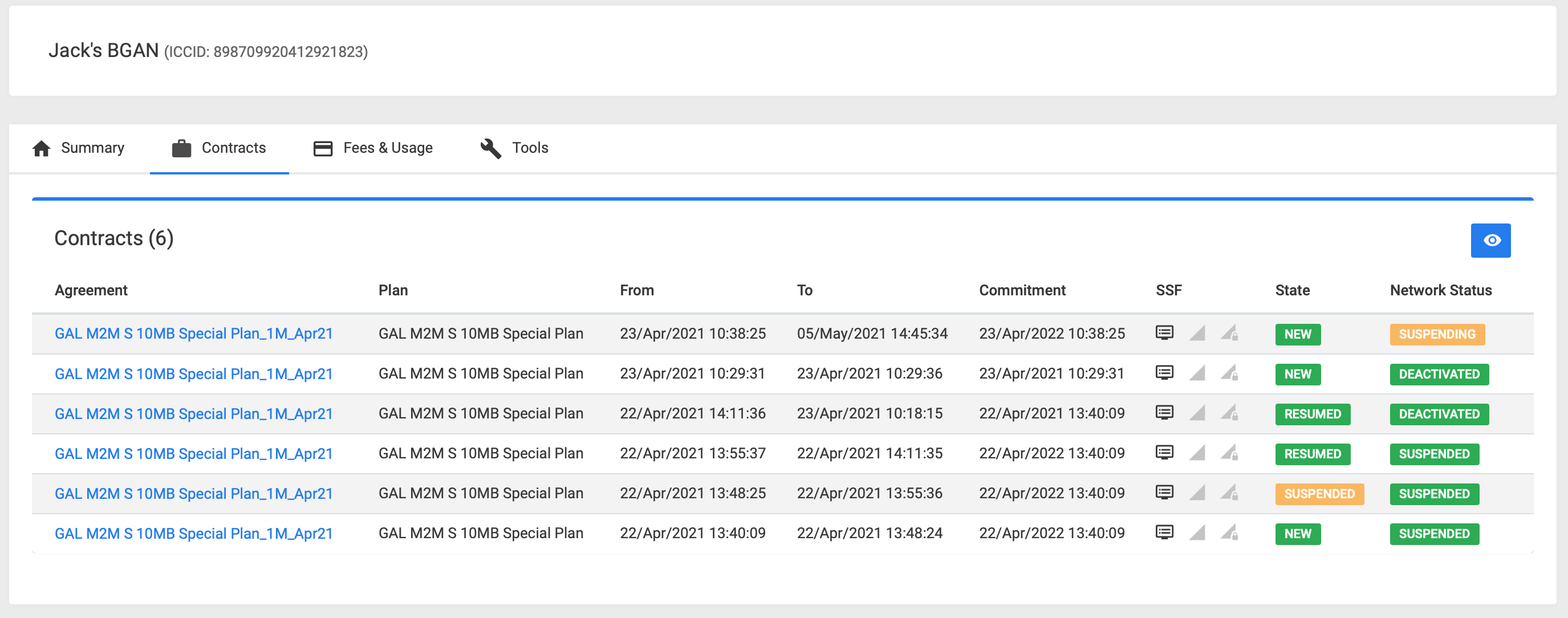Click the Network Status column header
Viewport: 1568px width, 618px height.
(x=1440, y=290)
